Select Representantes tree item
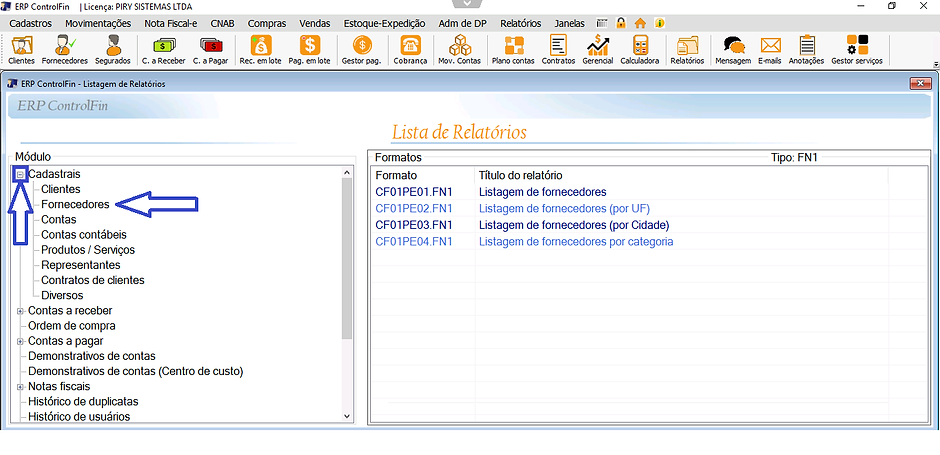Screen dimensions: 940x455 pos(81,265)
